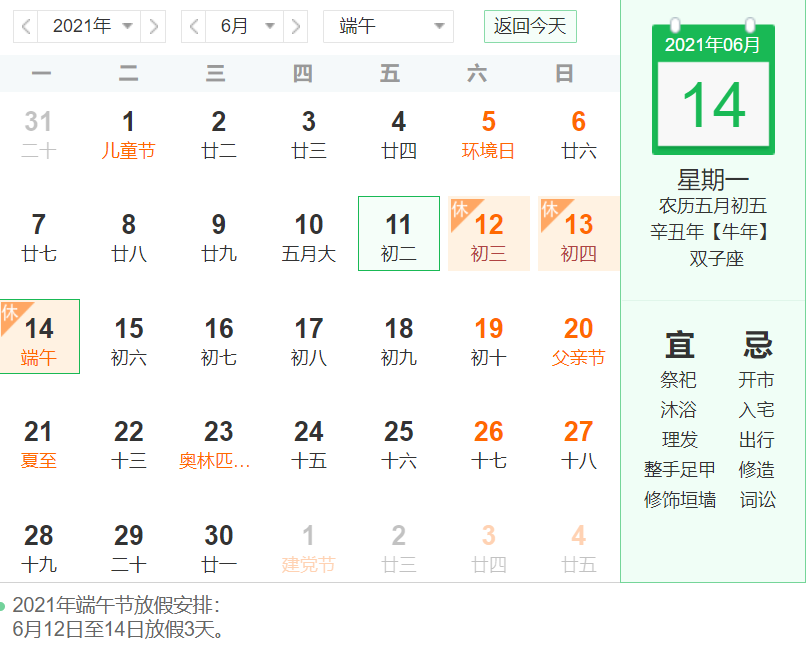Advance to next month arrow
The width and height of the screenshot is (808, 652).
(x=295, y=26)
